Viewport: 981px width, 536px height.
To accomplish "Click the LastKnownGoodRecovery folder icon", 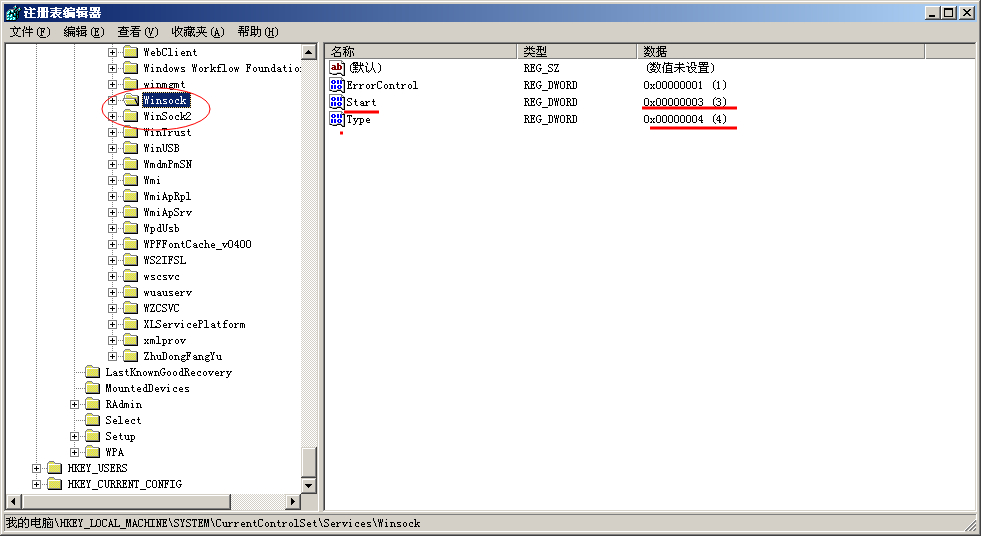I will (x=93, y=373).
